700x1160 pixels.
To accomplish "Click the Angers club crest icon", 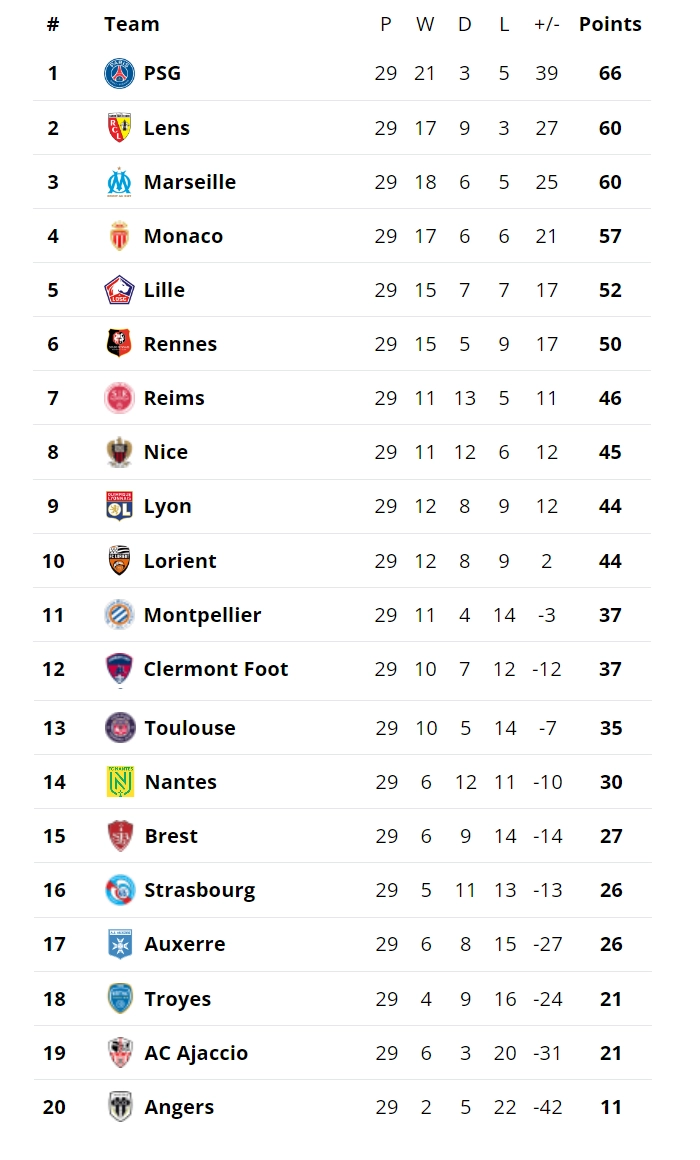I will click(120, 1107).
